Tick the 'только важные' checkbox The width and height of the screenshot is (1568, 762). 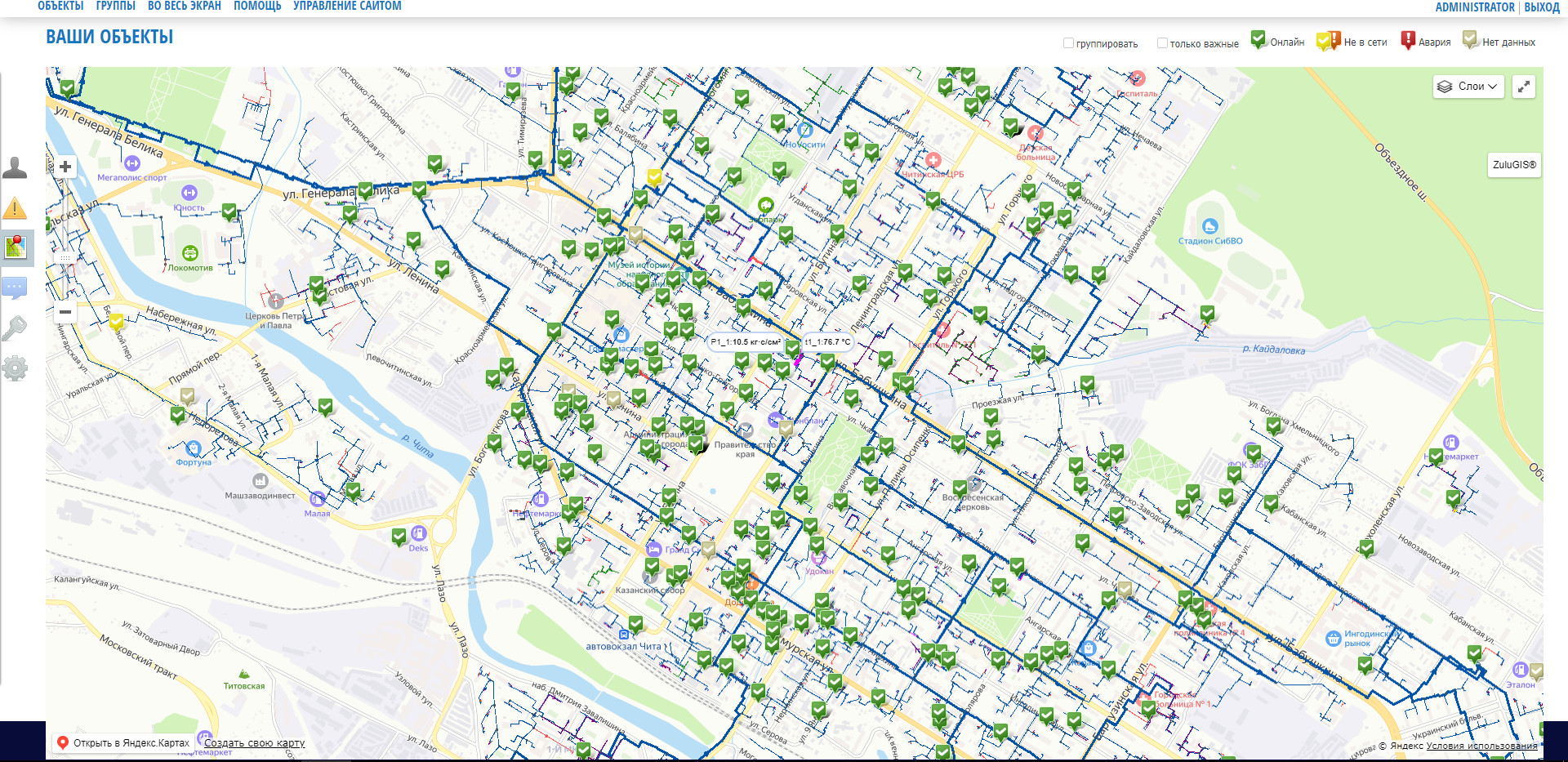click(x=1162, y=43)
